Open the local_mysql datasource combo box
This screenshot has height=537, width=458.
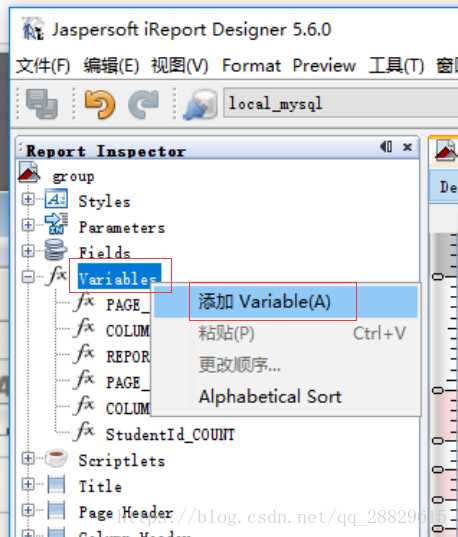pos(341,103)
